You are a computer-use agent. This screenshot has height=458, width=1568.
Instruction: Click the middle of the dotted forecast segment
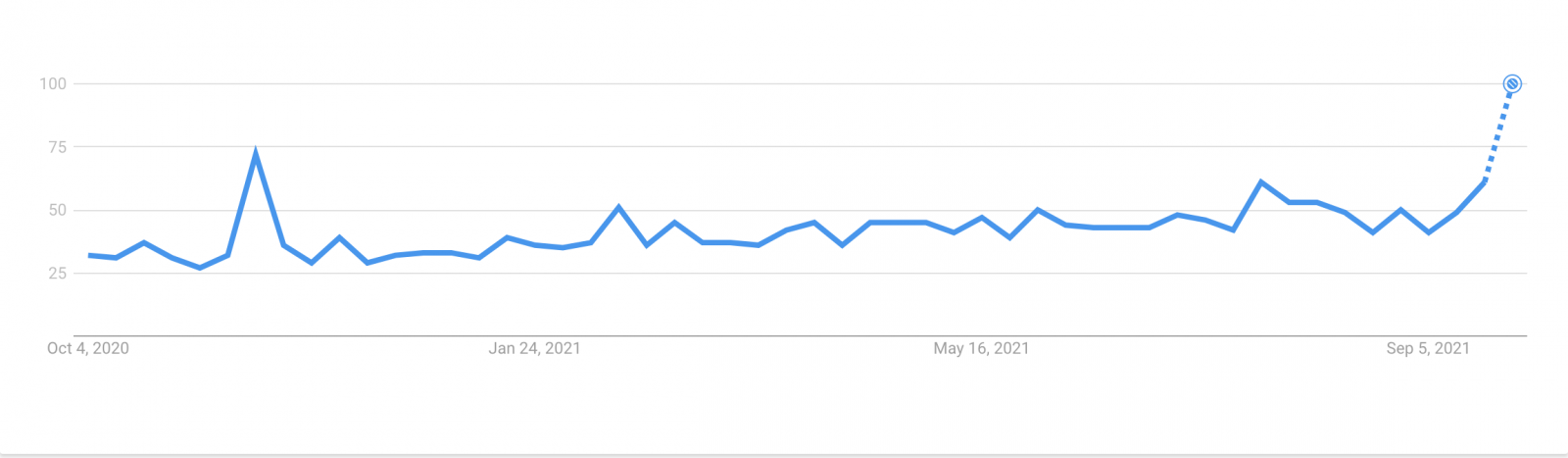point(1499,132)
